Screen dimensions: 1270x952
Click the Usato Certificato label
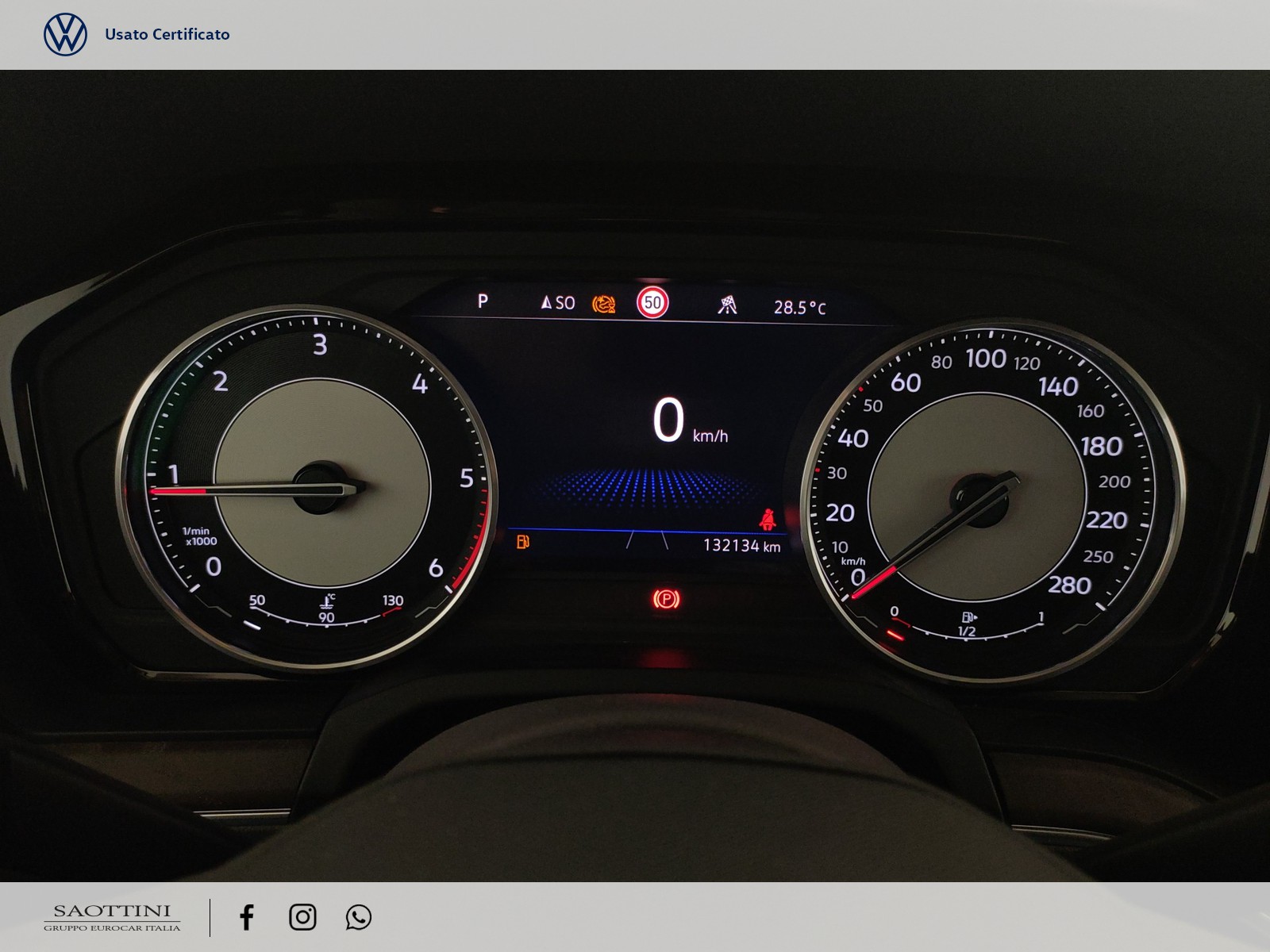point(167,34)
